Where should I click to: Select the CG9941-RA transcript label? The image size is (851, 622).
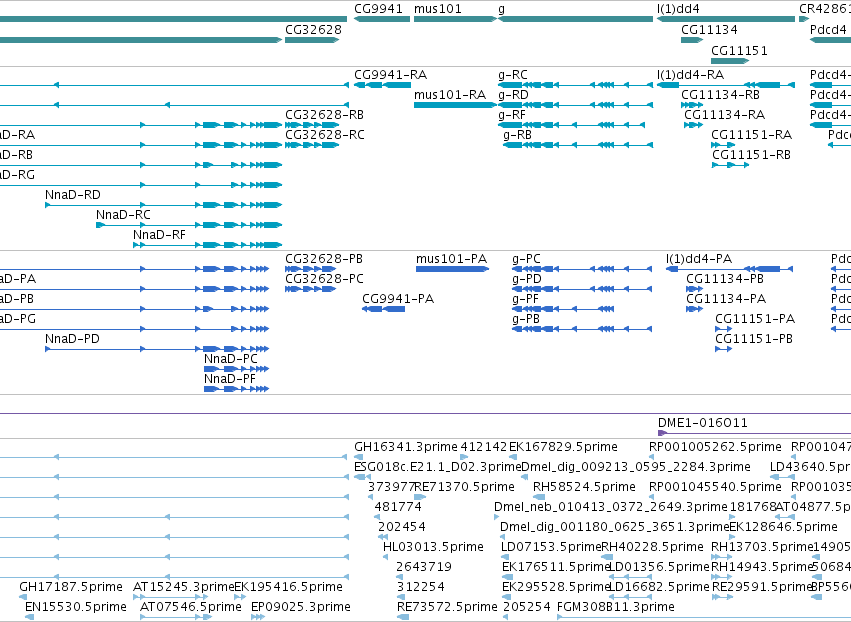390,75
